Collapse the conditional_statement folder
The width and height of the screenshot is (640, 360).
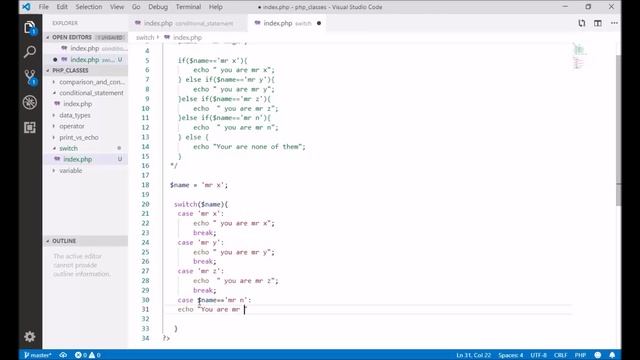coord(85,93)
